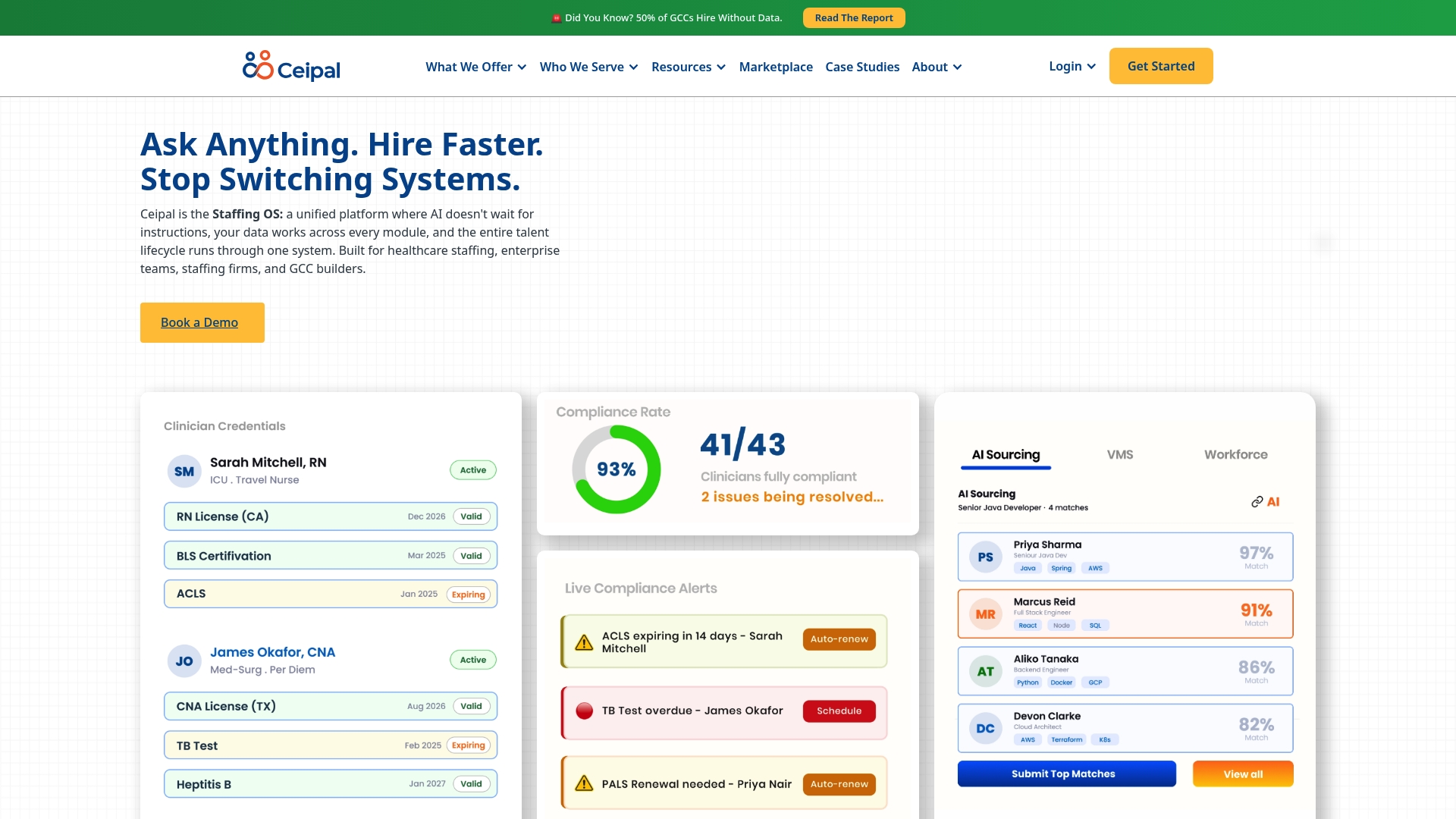Click the MR avatar for Marcus Reid
Image resolution: width=1456 pixels, height=819 pixels.
pyautogui.click(x=985, y=614)
